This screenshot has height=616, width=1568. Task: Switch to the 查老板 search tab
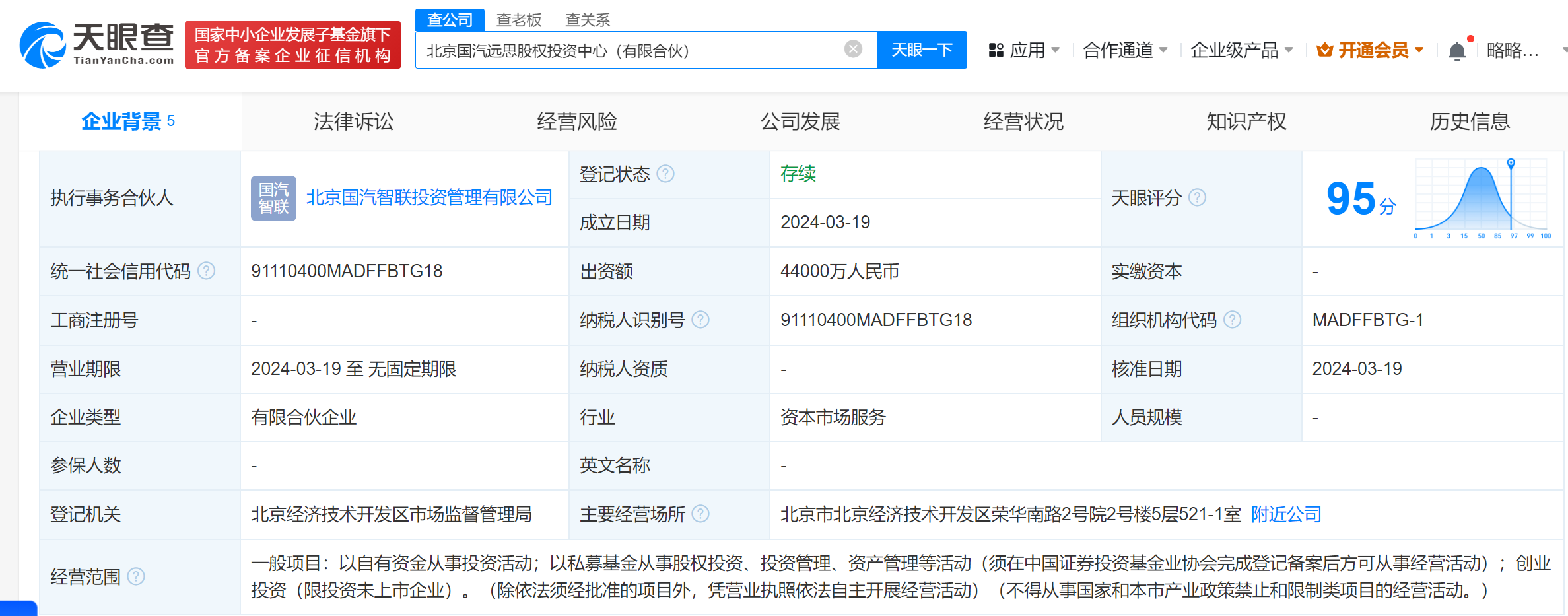(x=518, y=20)
